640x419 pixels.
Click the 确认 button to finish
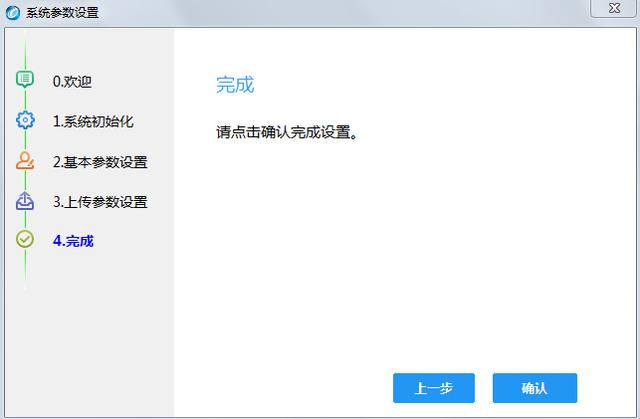click(x=535, y=388)
